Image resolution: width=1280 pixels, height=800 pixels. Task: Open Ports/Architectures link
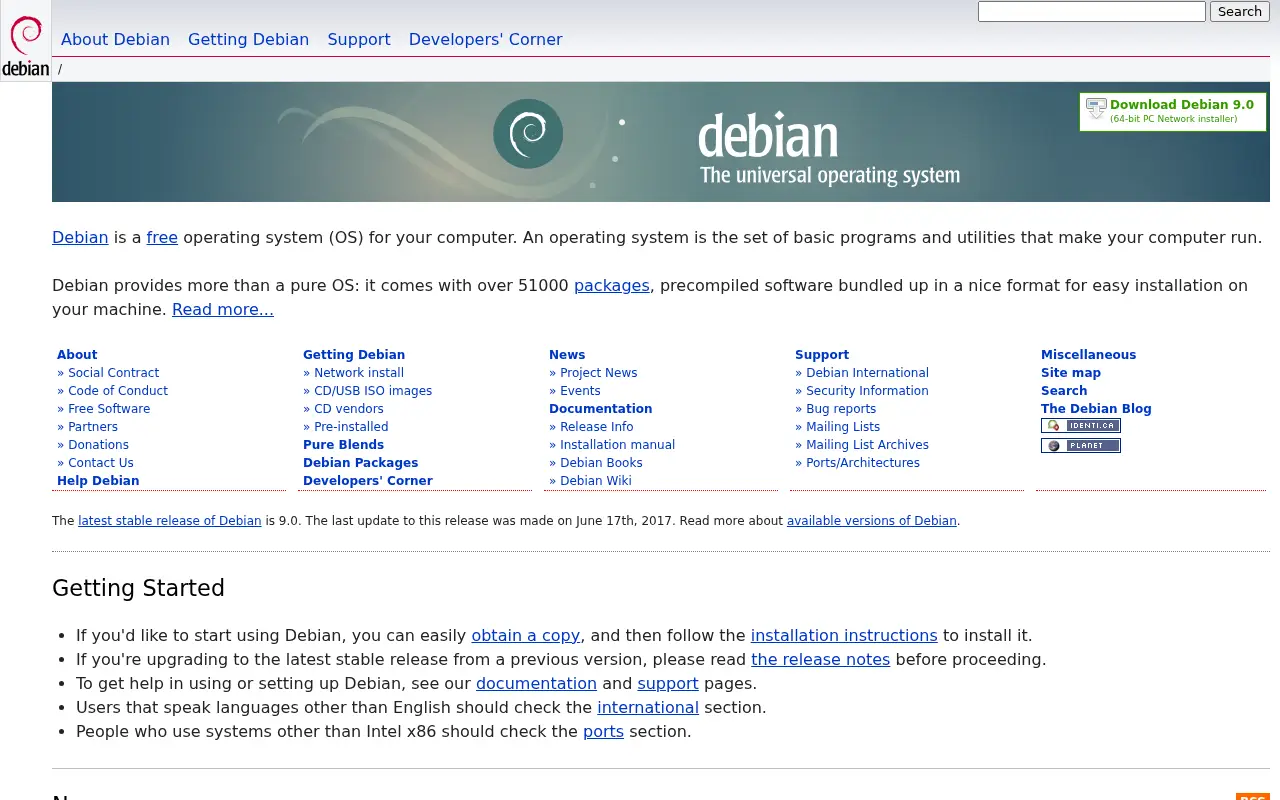coord(863,463)
